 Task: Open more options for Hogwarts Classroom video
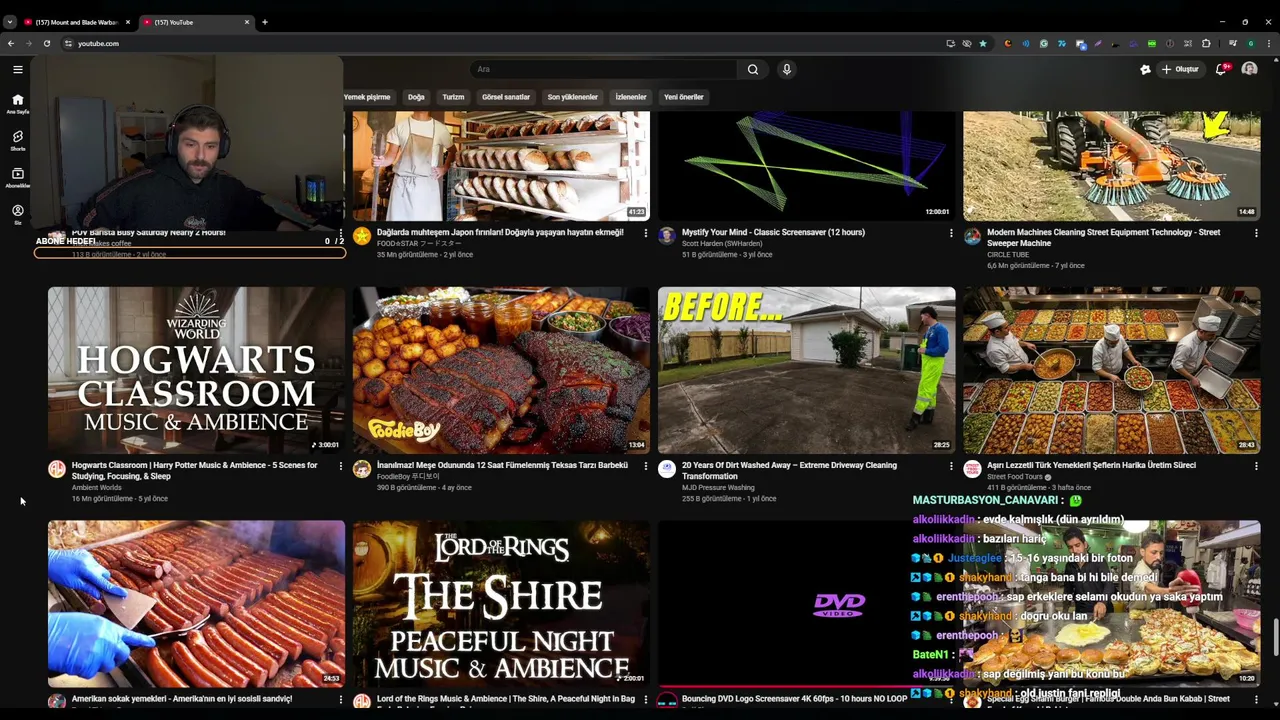[341, 466]
